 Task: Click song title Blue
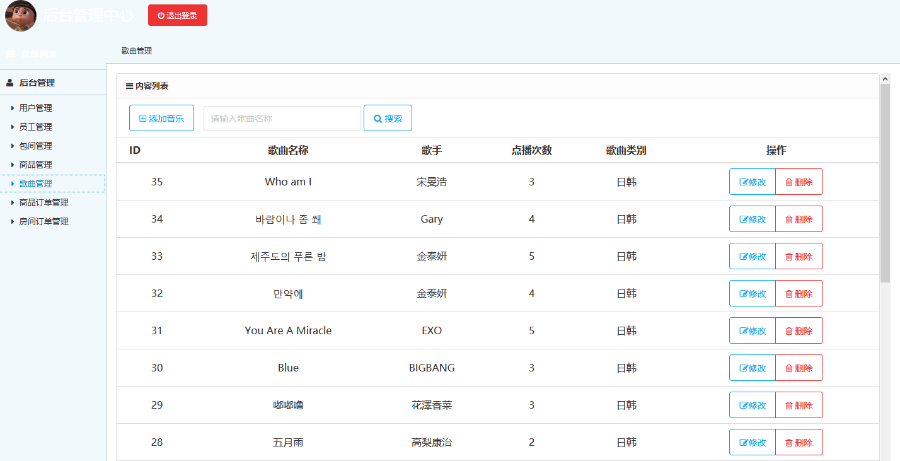point(288,368)
